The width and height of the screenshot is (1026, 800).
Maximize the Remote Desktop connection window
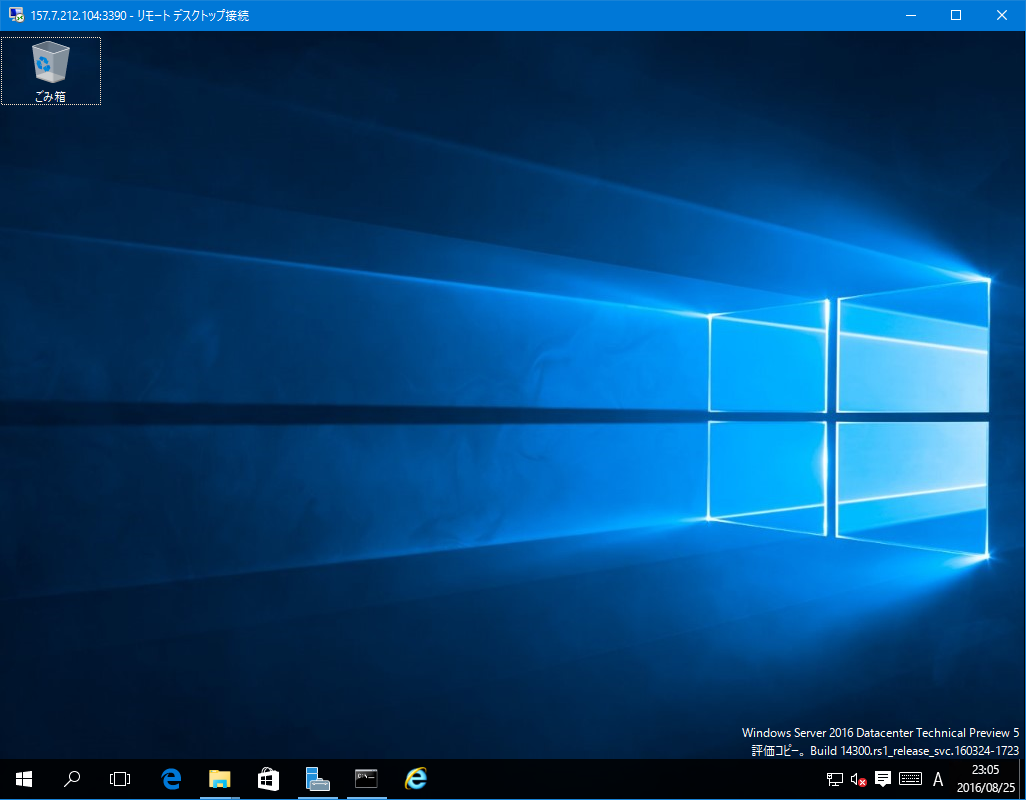(x=956, y=15)
